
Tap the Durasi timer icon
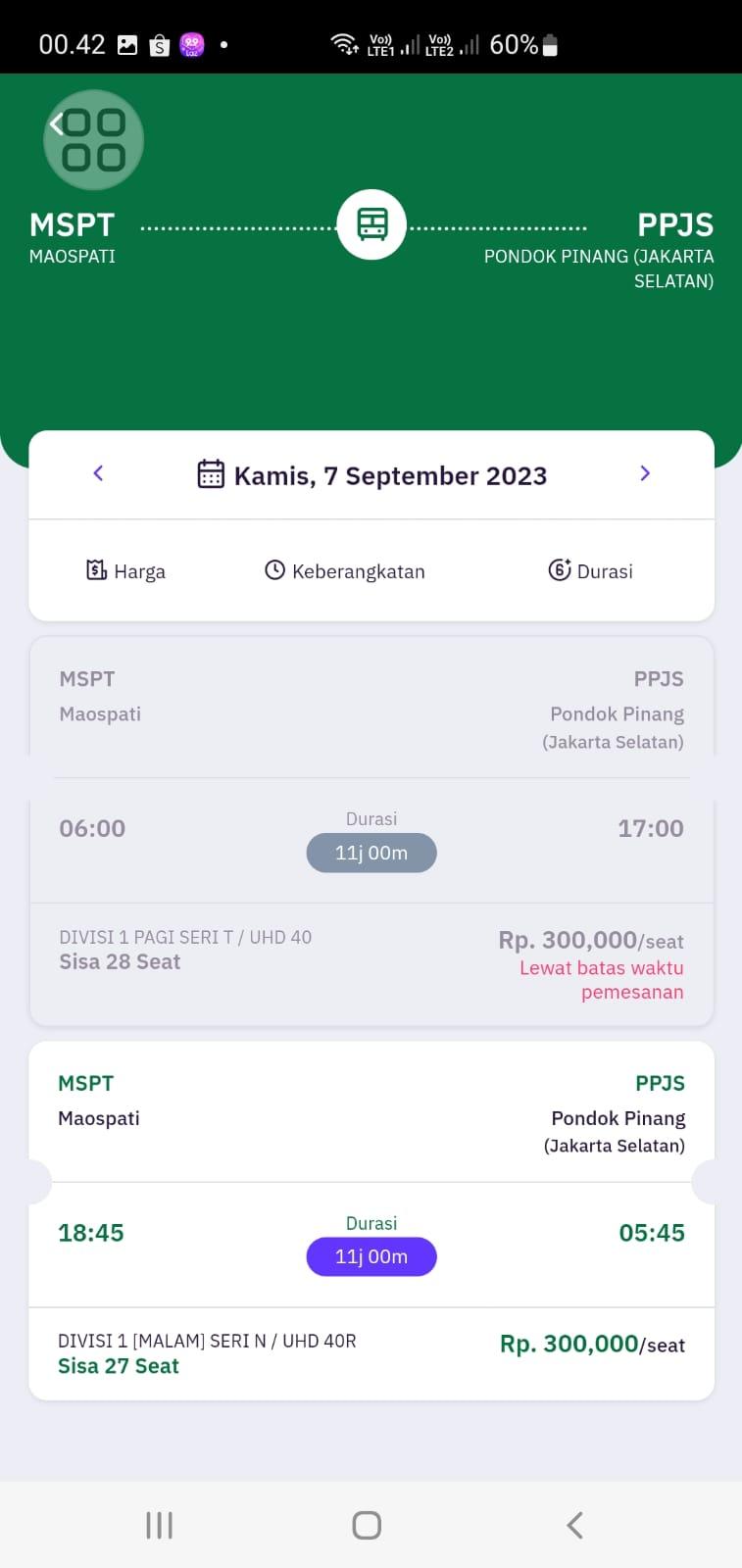point(560,569)
